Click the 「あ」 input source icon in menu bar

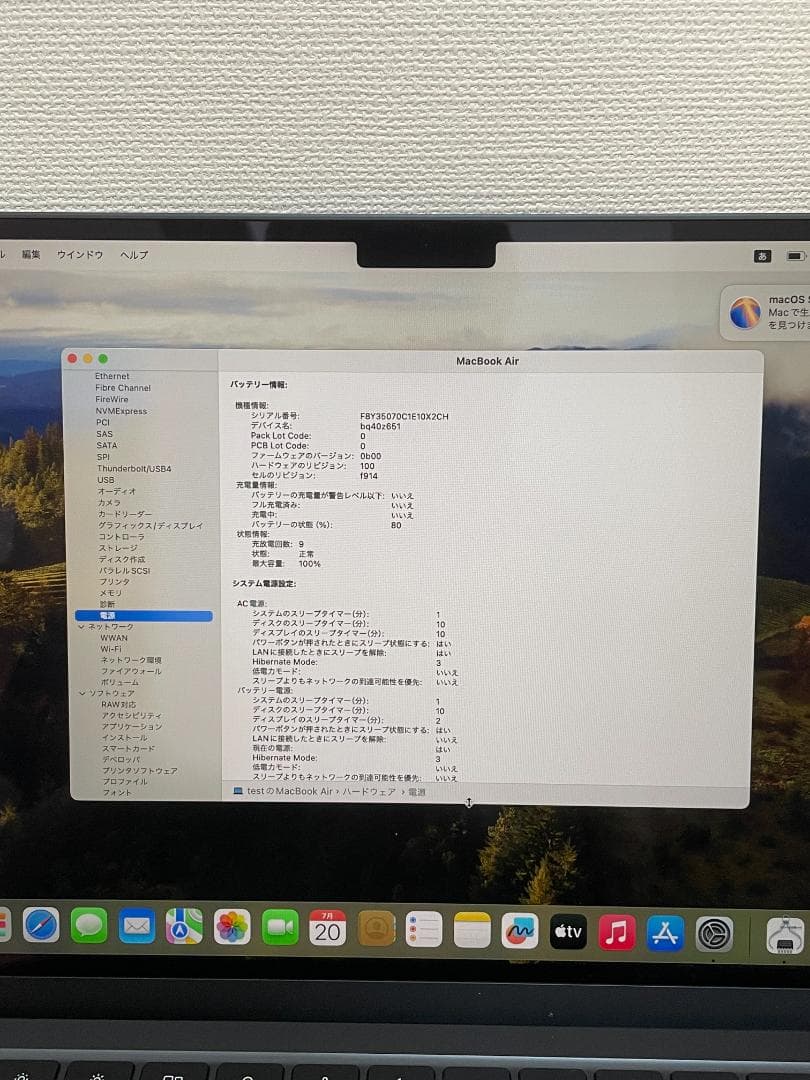coord(764,256)
